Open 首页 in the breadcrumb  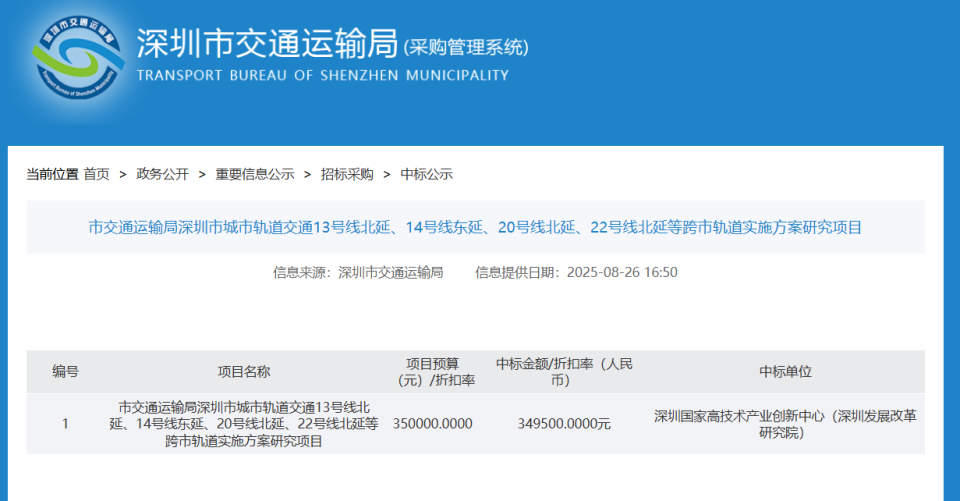point(97,175)
